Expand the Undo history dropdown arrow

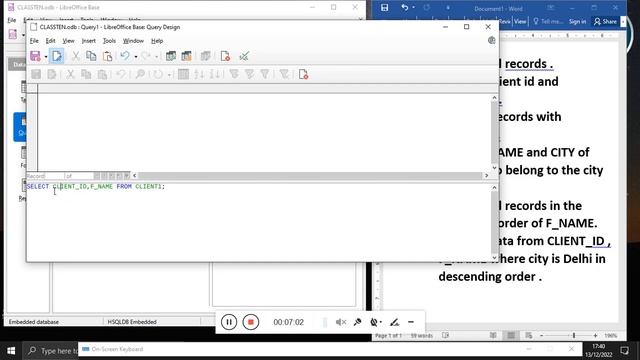pos(136,57)
